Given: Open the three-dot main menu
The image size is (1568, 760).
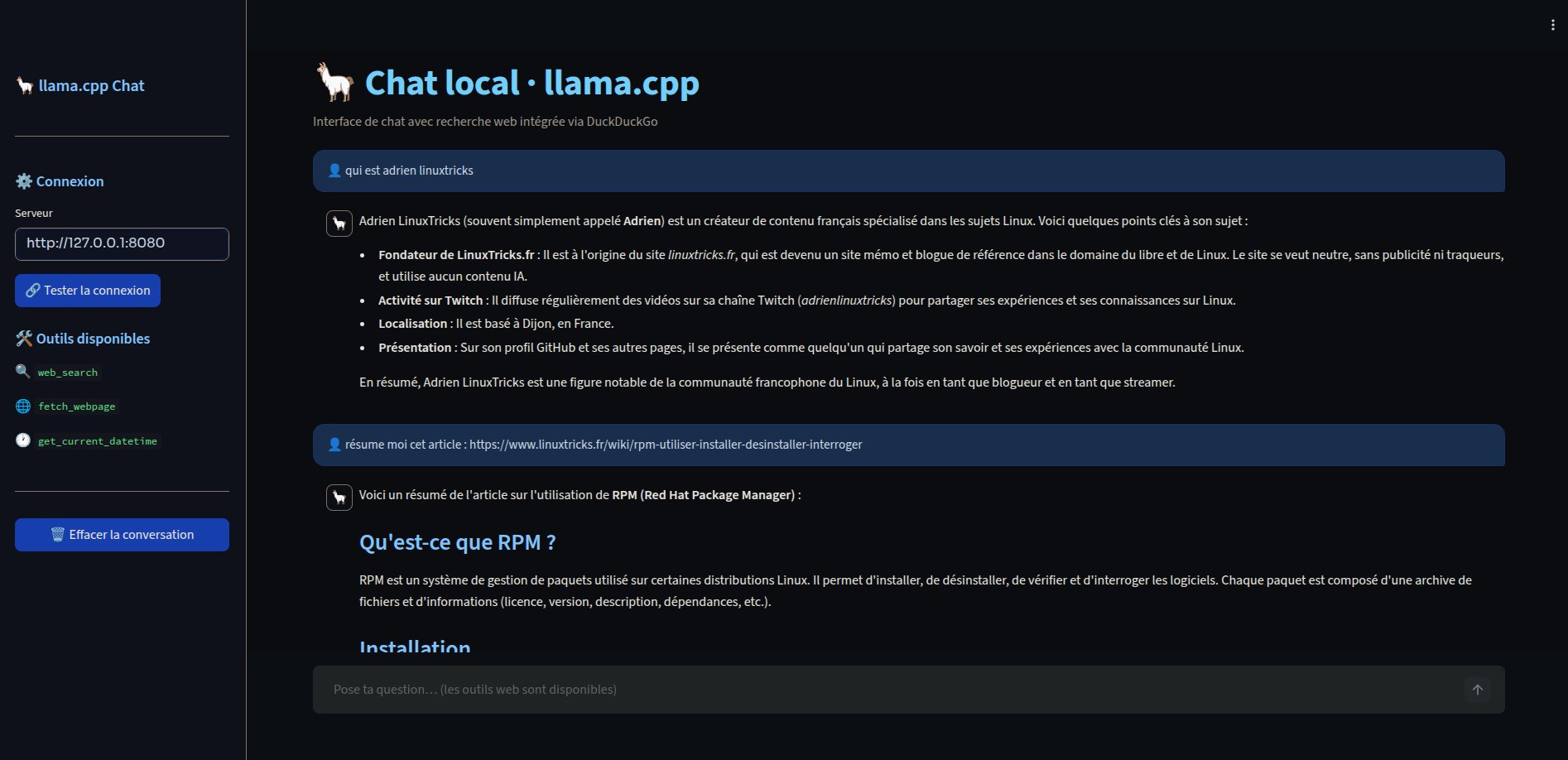Looking at the screenshot, I should pyautogui.click(x=1552, y=25).
